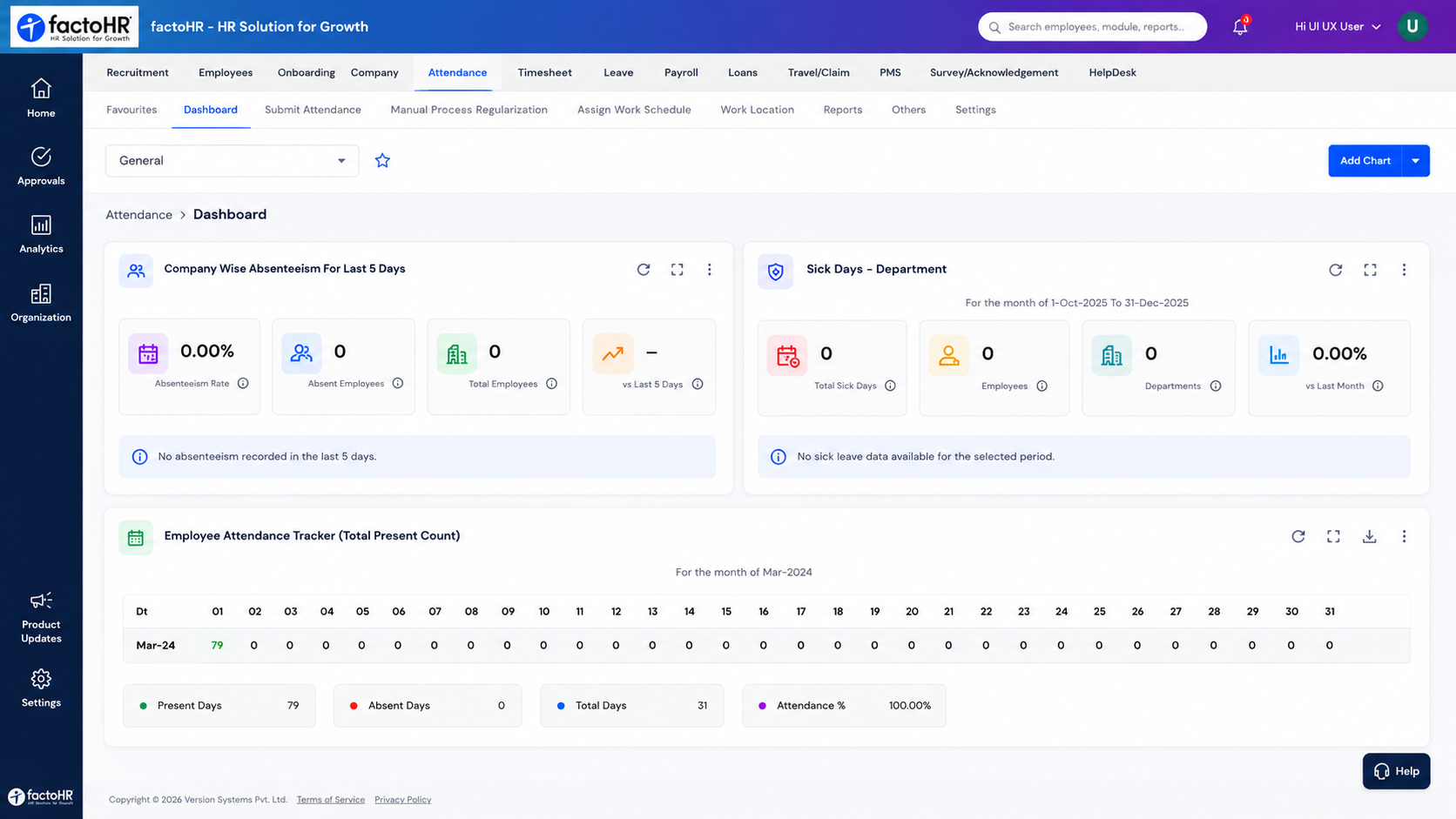Screen dimensions: 1456x819
Task: Click info icon next to vs Last Month
Action: pyautogui.click(x=1378, y=386)
